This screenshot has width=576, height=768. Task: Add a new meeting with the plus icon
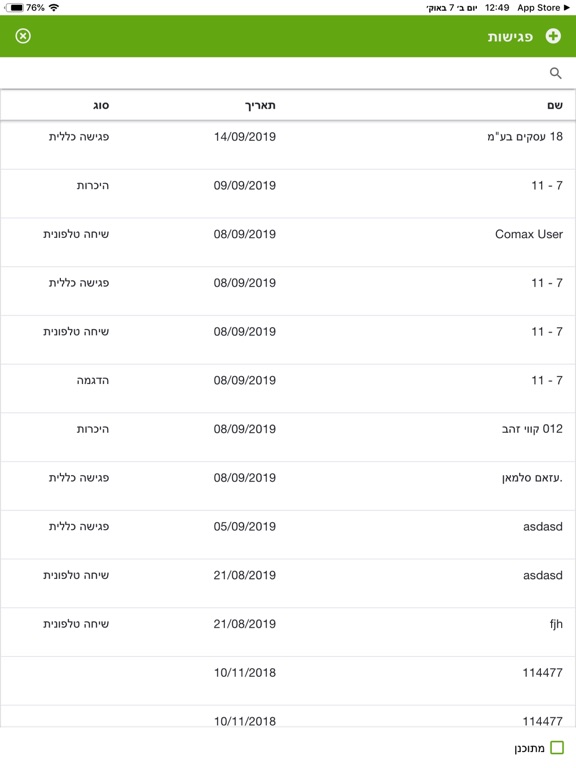pyautogui.click(x=553, y=36)
